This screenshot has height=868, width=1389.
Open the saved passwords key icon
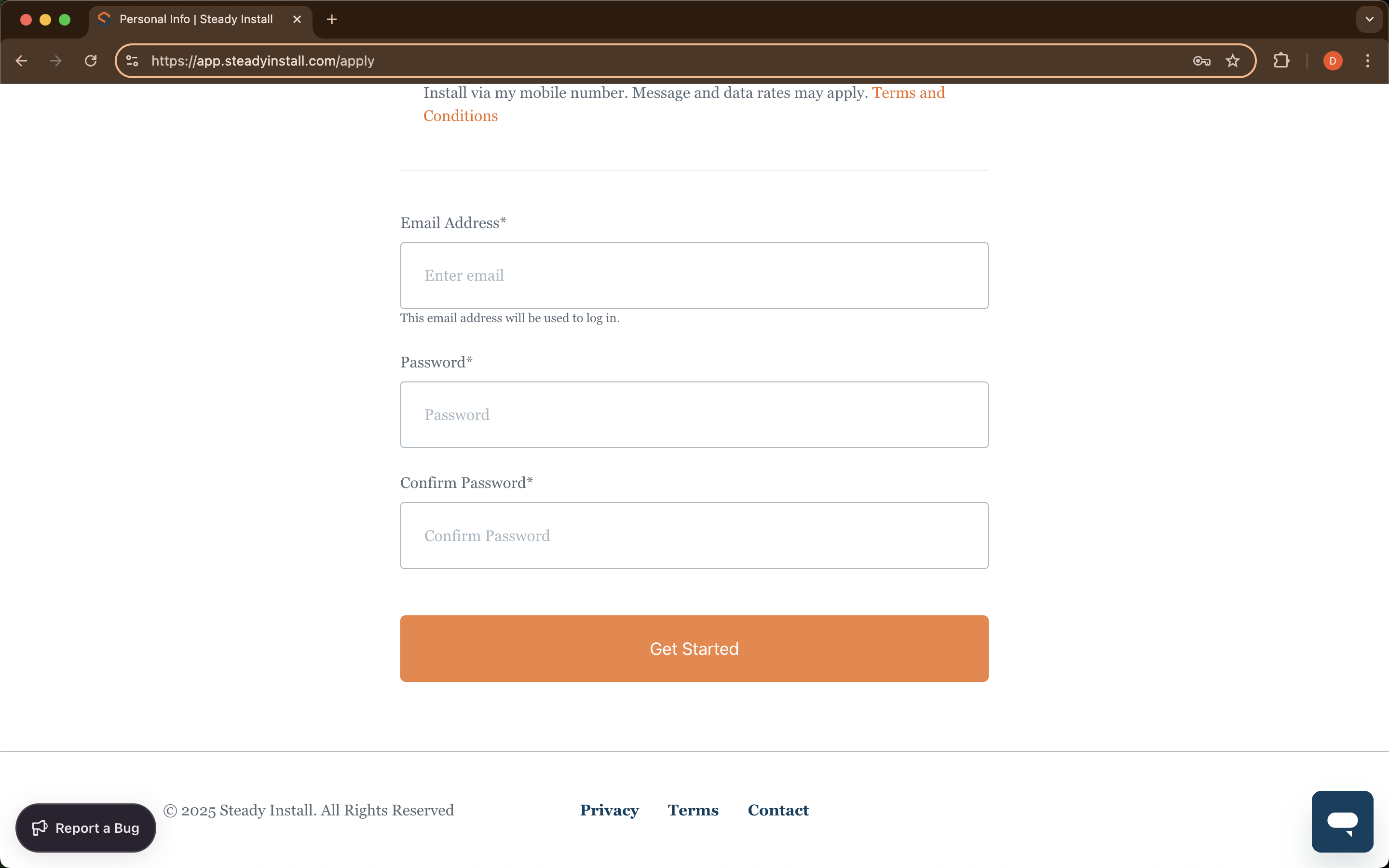[1201, 61]
